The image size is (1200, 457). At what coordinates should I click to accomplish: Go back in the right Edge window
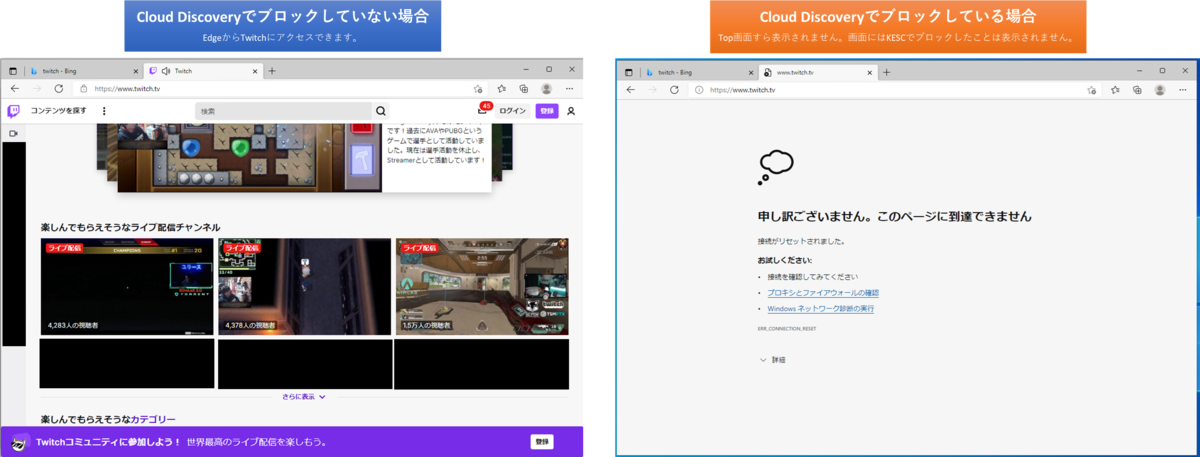point(630,90)
